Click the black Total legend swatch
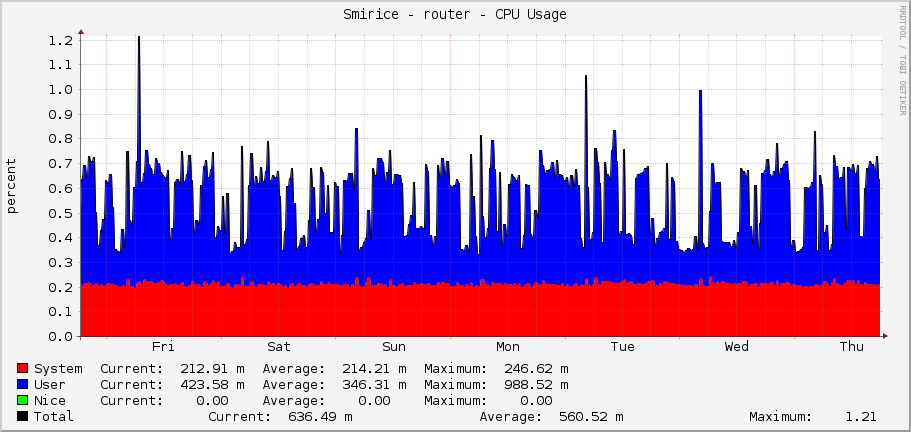The image size is (911, 432). 23,416
